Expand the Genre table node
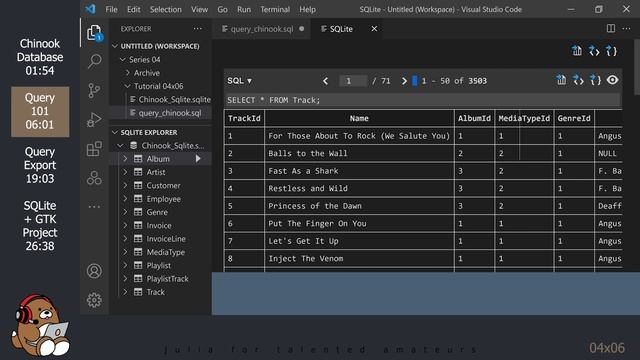 click(x=125, y=212)
